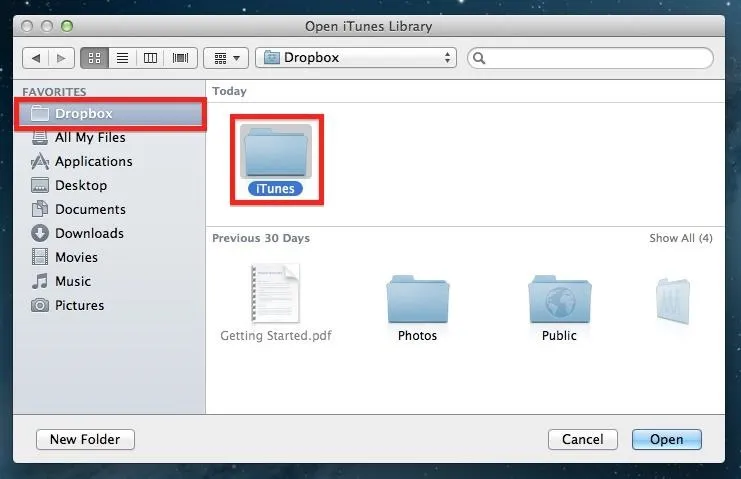
Task: Select the iTunes folder icon
Action: click(x=276, y=151)
